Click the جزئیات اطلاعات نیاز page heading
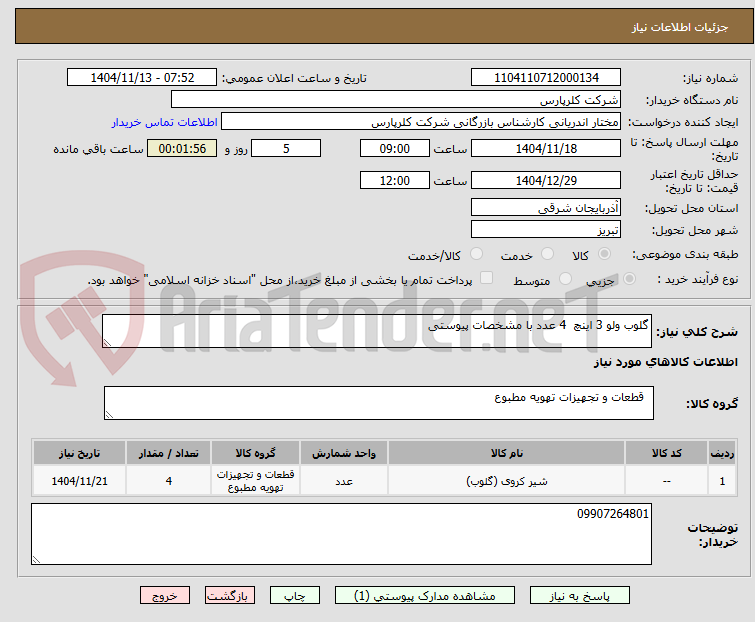The width and height of the screenshot is (755, 622). click(x=680, y=27)
